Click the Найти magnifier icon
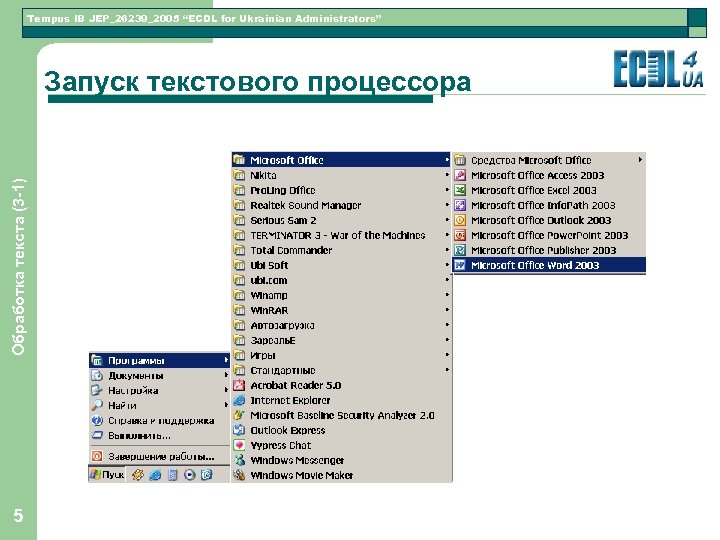The width and height of the screenshot is (720, 540). (97, 405)
